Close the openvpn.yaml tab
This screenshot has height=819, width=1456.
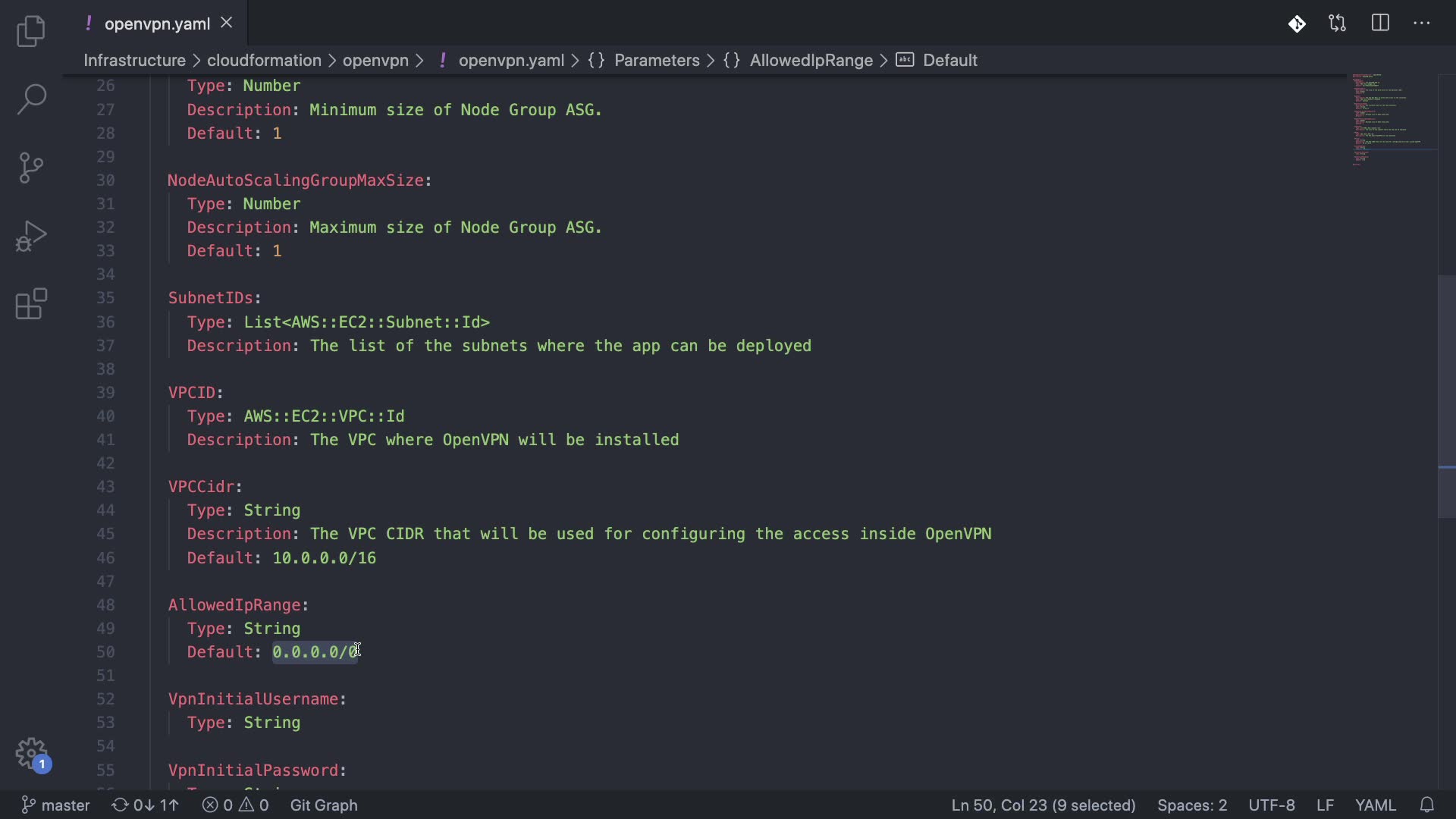pos(226,24)
